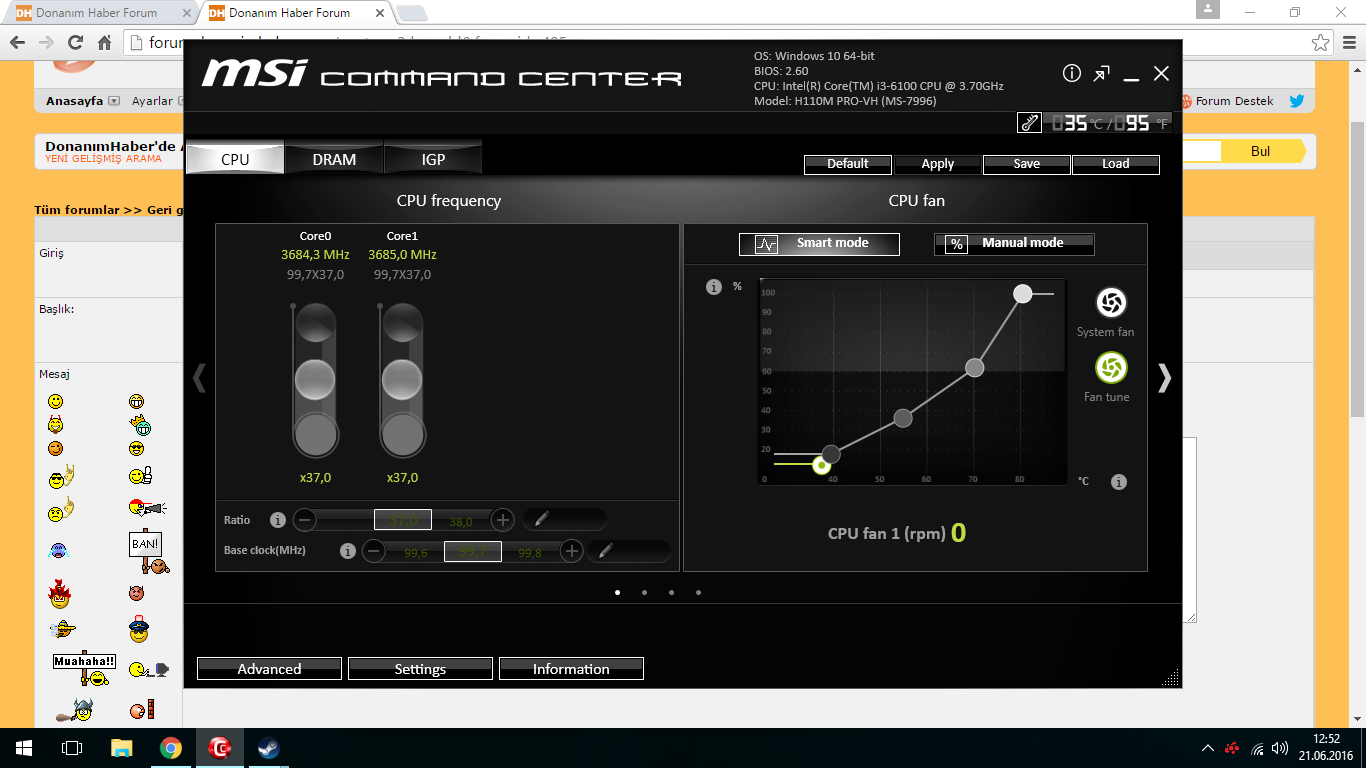
Task: Decrease Ratio with minus button
Action: [305, 520]
